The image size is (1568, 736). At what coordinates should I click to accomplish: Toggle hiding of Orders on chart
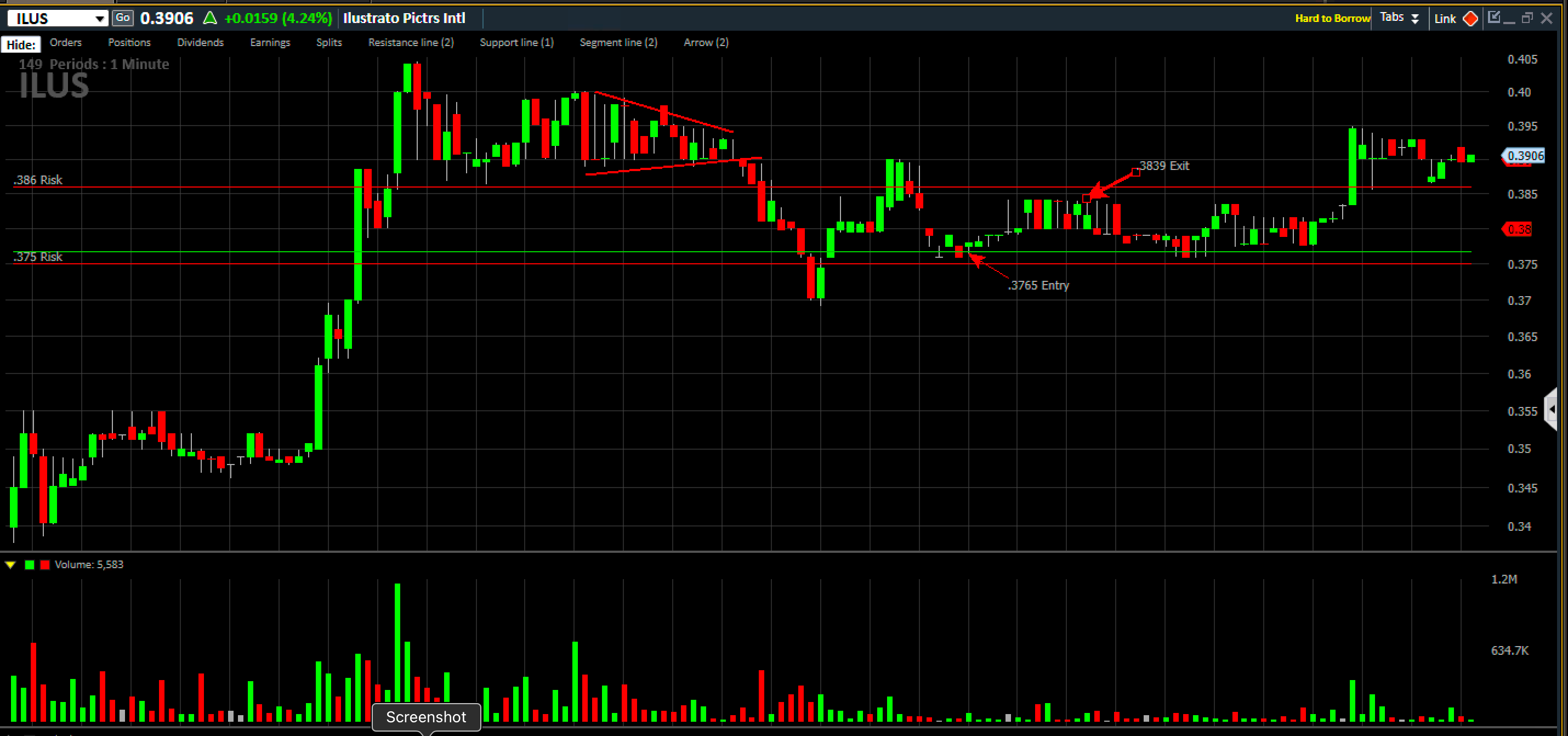(66, 43)
